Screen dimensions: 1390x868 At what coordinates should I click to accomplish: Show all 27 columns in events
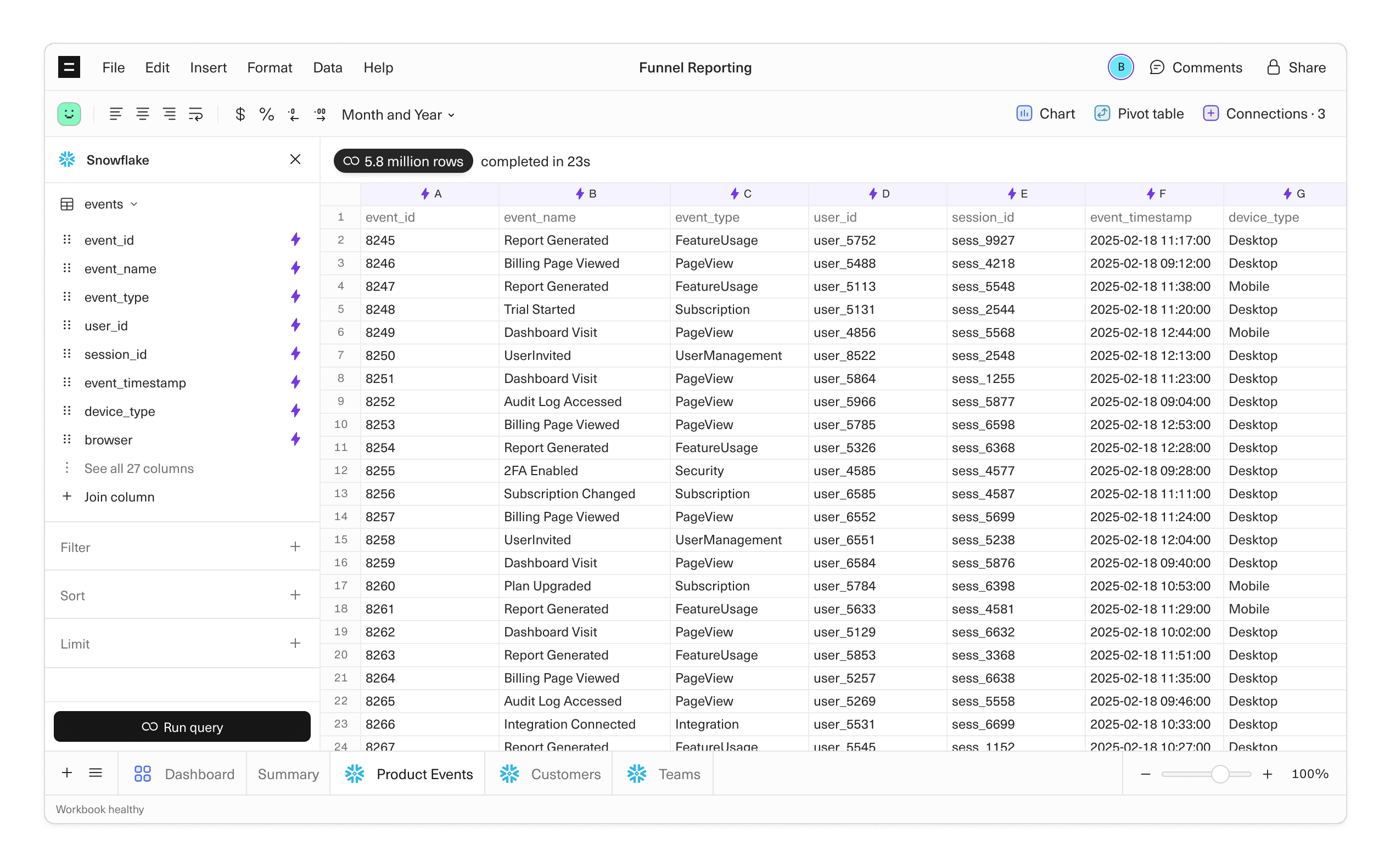coord(139,469)
